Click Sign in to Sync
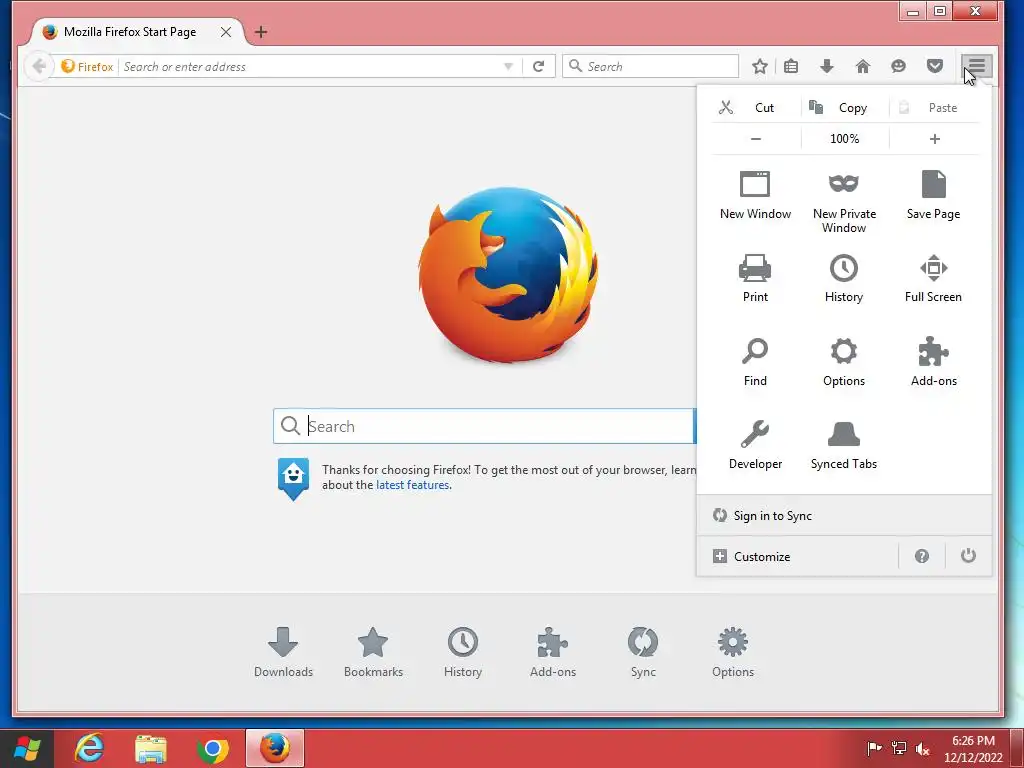The height and width of the screenshot is (768, 1024). (844, 515)
